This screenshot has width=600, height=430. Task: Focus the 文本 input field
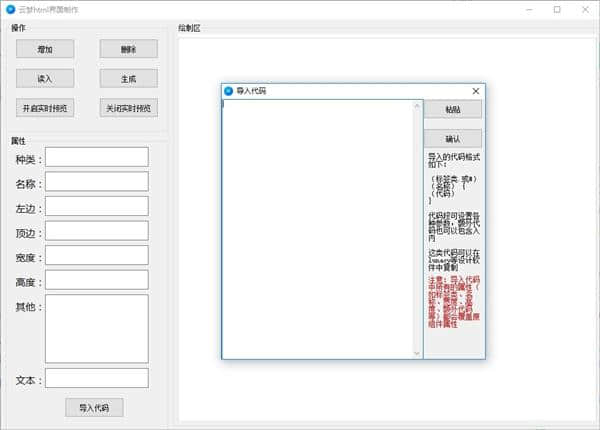point(97,378)
